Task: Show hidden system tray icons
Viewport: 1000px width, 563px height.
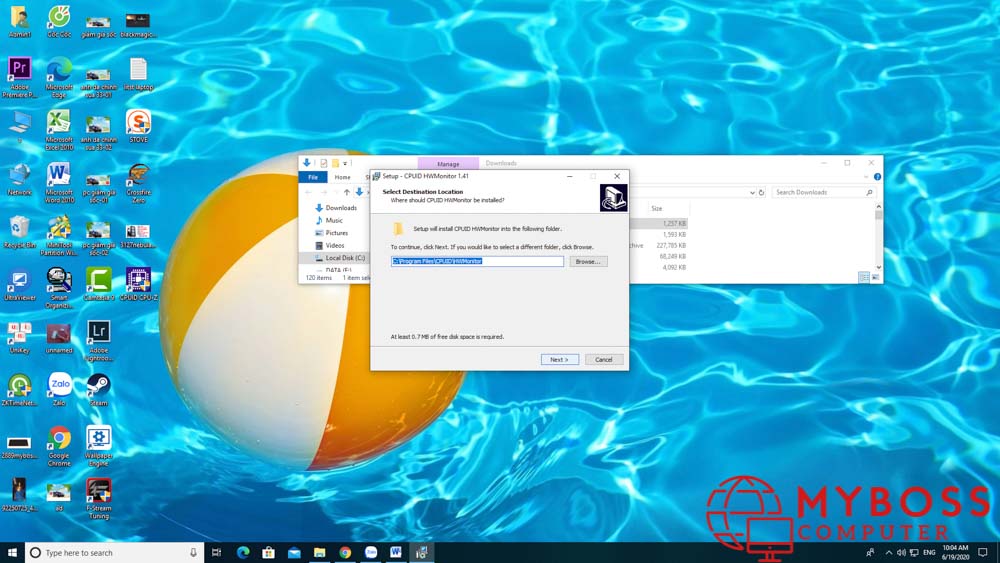Action: pyautogui.click(x=888, y=553)
